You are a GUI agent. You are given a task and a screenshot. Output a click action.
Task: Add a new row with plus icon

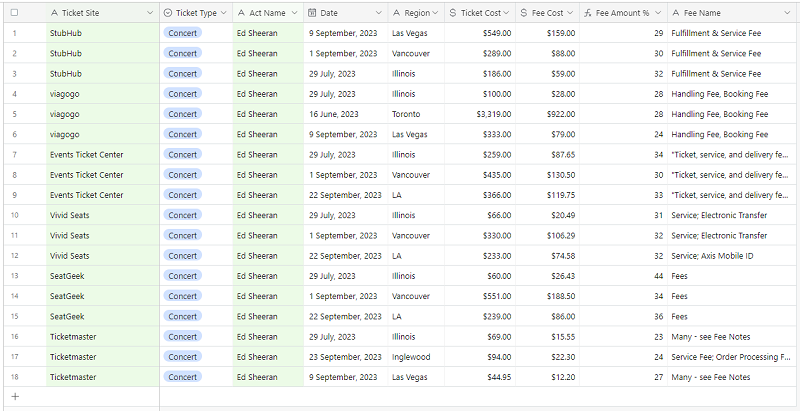point(15,396)
